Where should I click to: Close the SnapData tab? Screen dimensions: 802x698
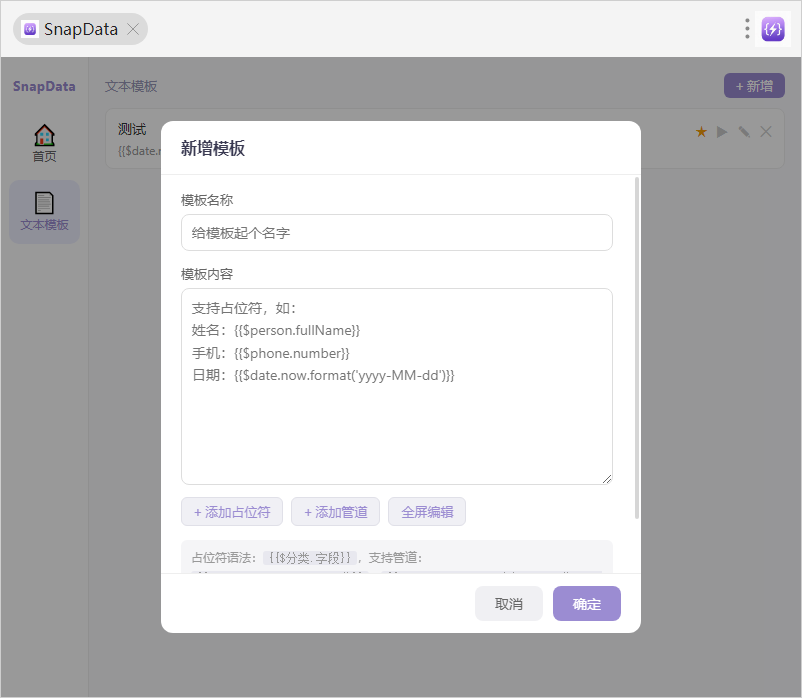[x=133, y=29]
